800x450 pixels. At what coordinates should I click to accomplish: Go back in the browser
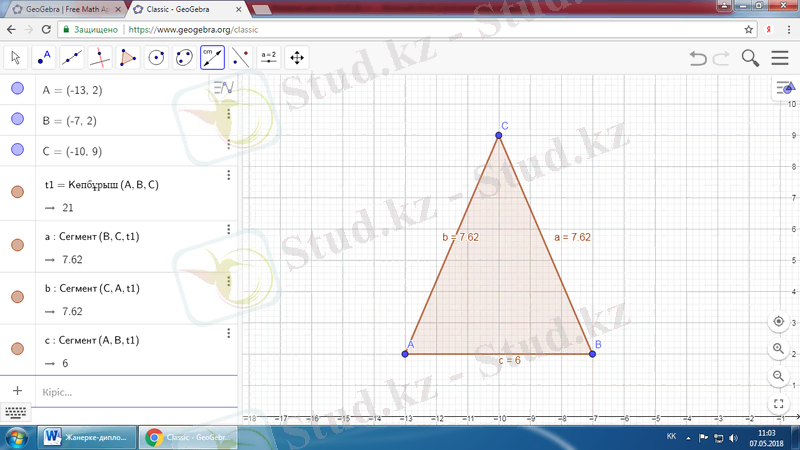(11, 30)
